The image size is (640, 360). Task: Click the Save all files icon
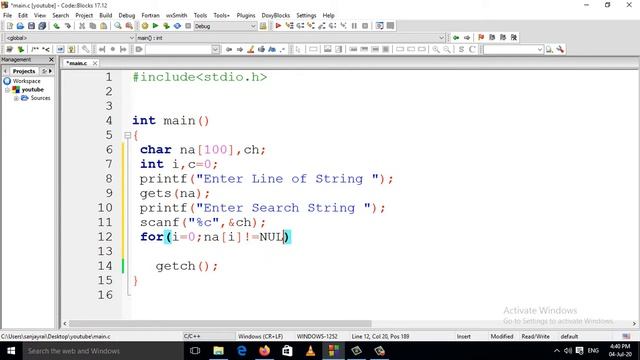click(x=42, y=26)
